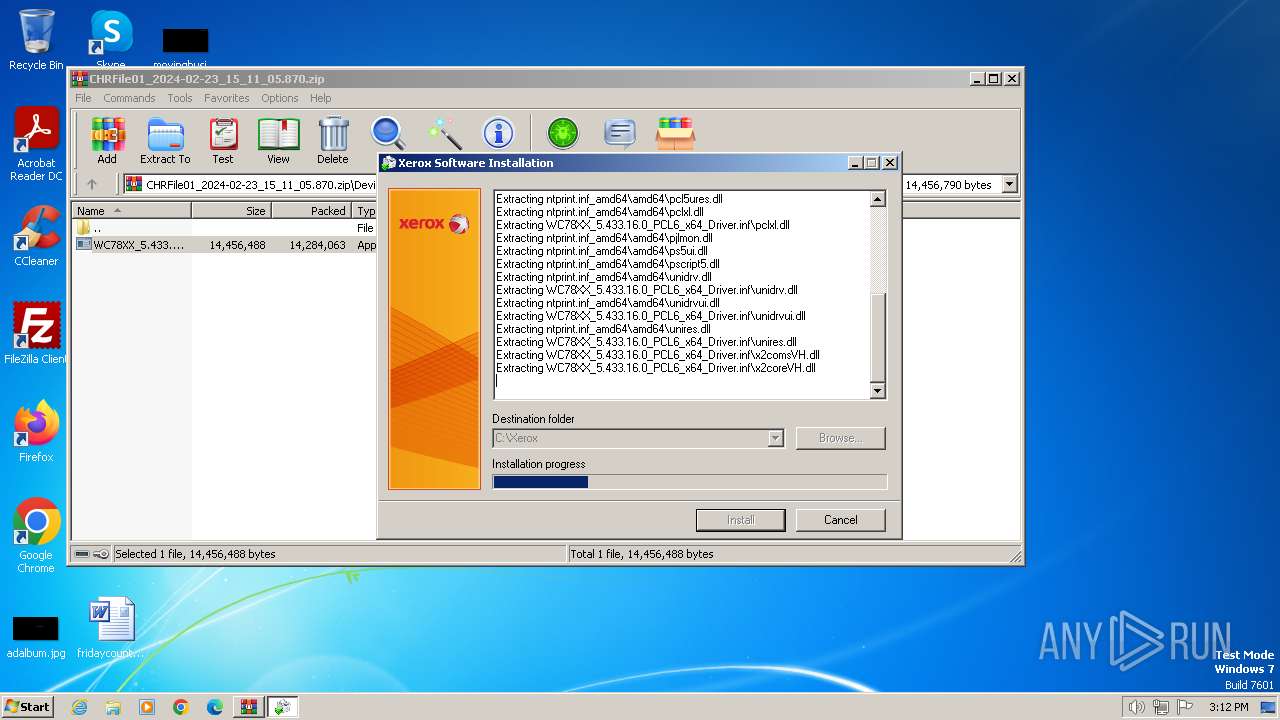Click log line 'Extracting WC78XX_5.433.16.0_PCL6_x64_Driver.inf\x2coreVH.dll'
The image size is (1280, 720).
point(656,368)
